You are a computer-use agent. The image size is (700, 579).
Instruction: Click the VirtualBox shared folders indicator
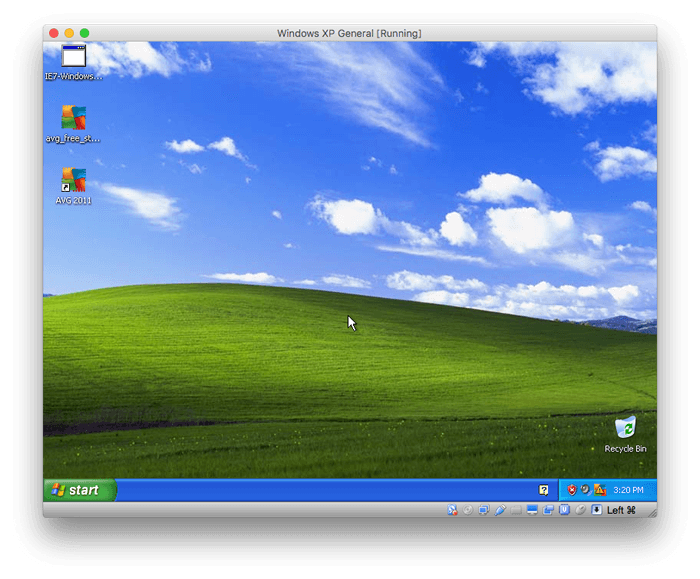click(x=516, y=510)
